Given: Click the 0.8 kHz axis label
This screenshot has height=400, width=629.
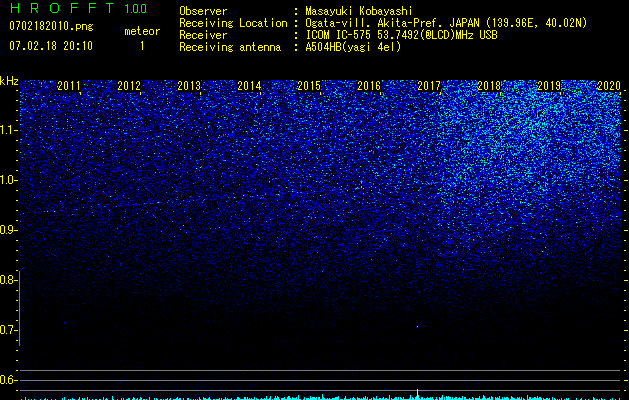Looking at the screenshot, I should pyautogui.click(x=8, y=280).
